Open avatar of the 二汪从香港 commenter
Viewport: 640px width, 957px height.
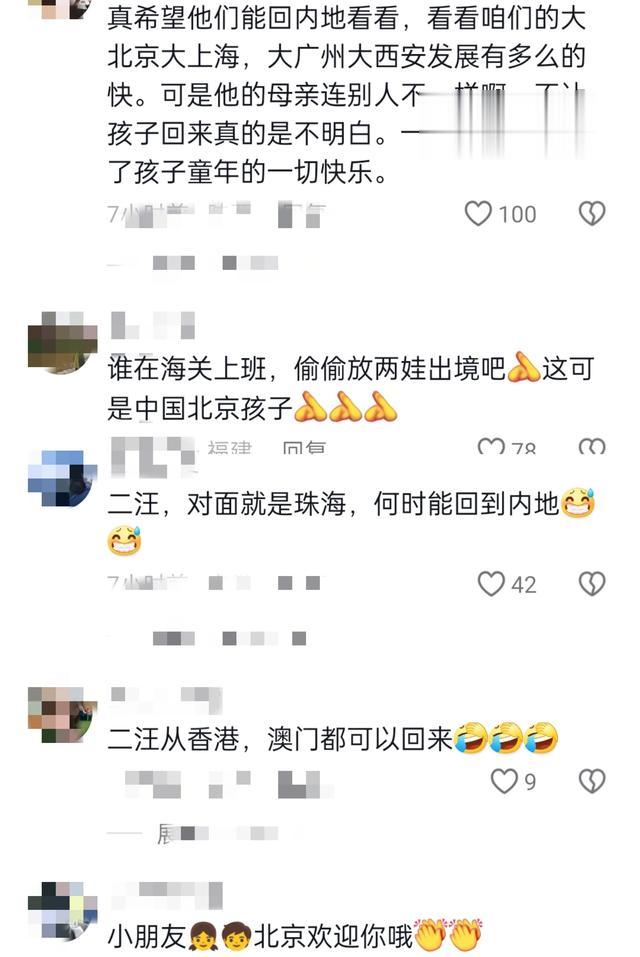62,714
